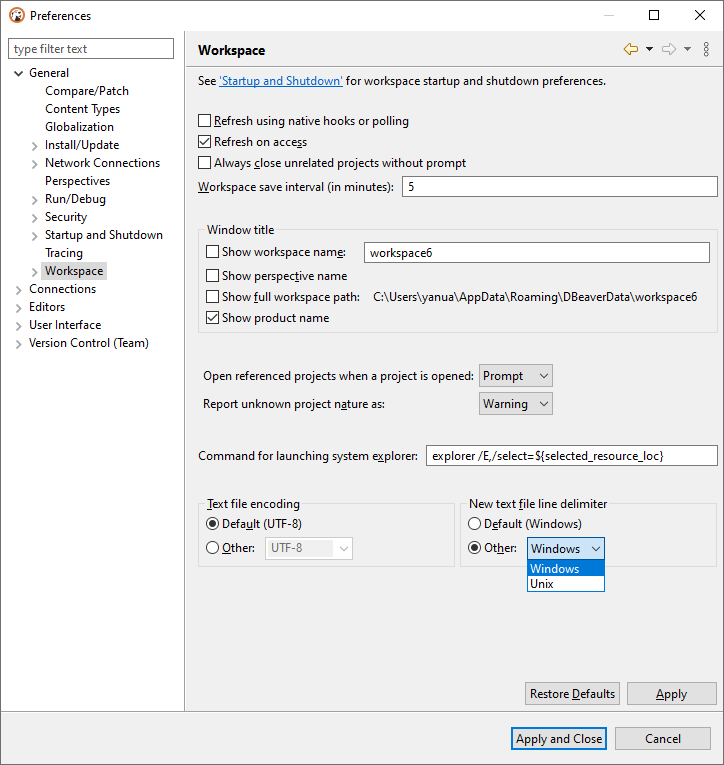This screenshot has height=765, width=724.
Task: Expand the Run/Debug tree node
Action: point(34,200)
